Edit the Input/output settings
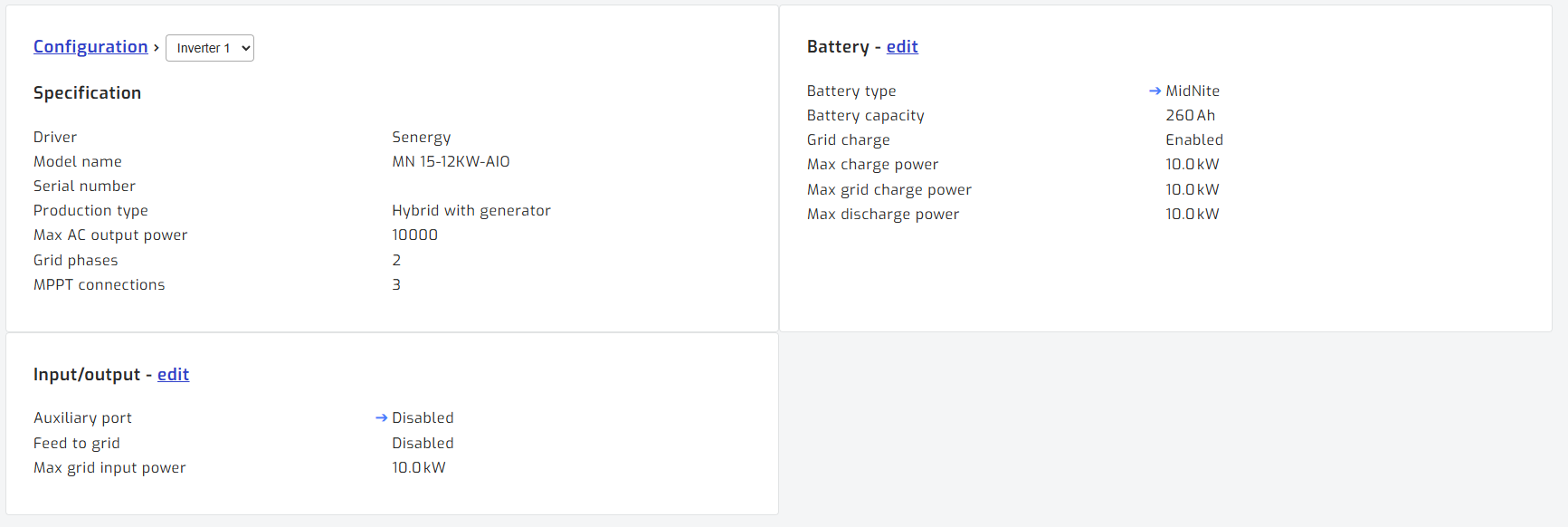The width and height of the screenshot is (1568, 527). [173, 374]
